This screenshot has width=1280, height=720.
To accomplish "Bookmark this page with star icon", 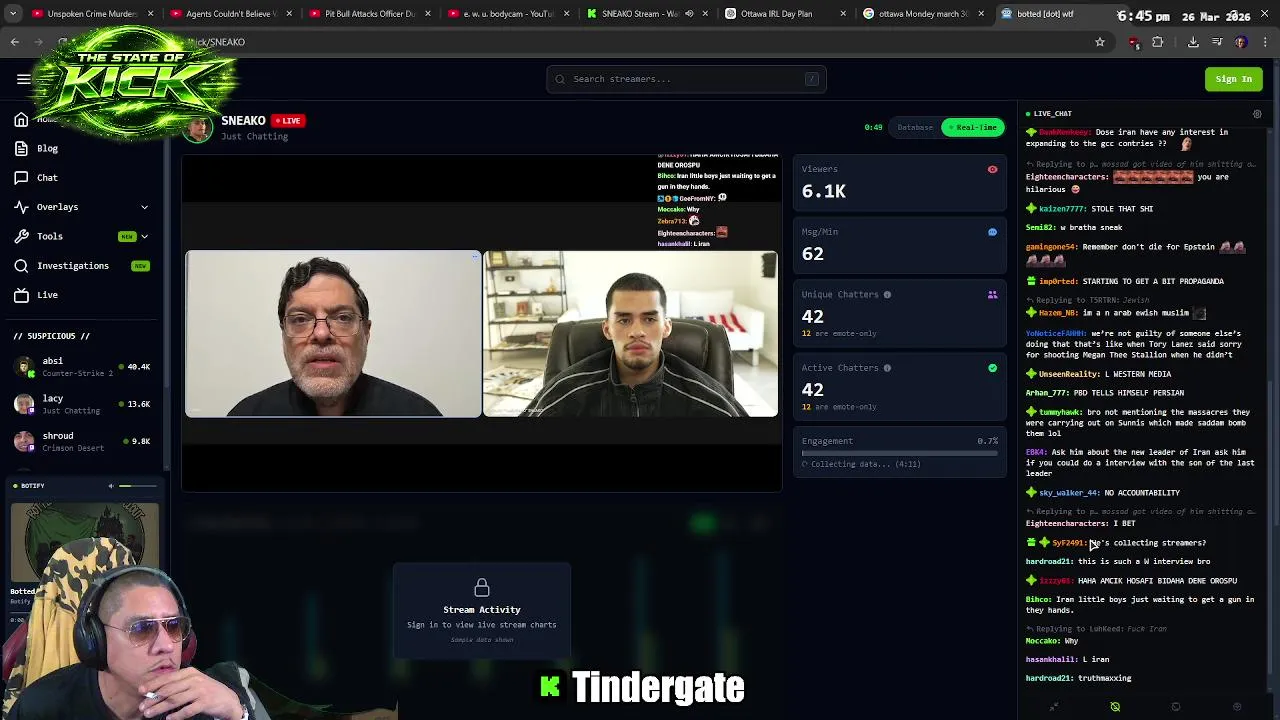I will [1100, 42].
